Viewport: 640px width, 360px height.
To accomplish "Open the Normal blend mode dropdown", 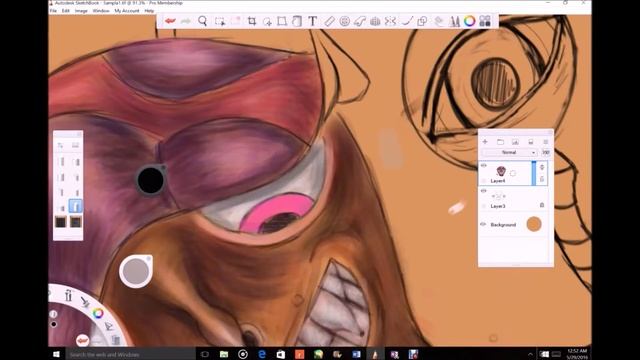I will (510, 152).
